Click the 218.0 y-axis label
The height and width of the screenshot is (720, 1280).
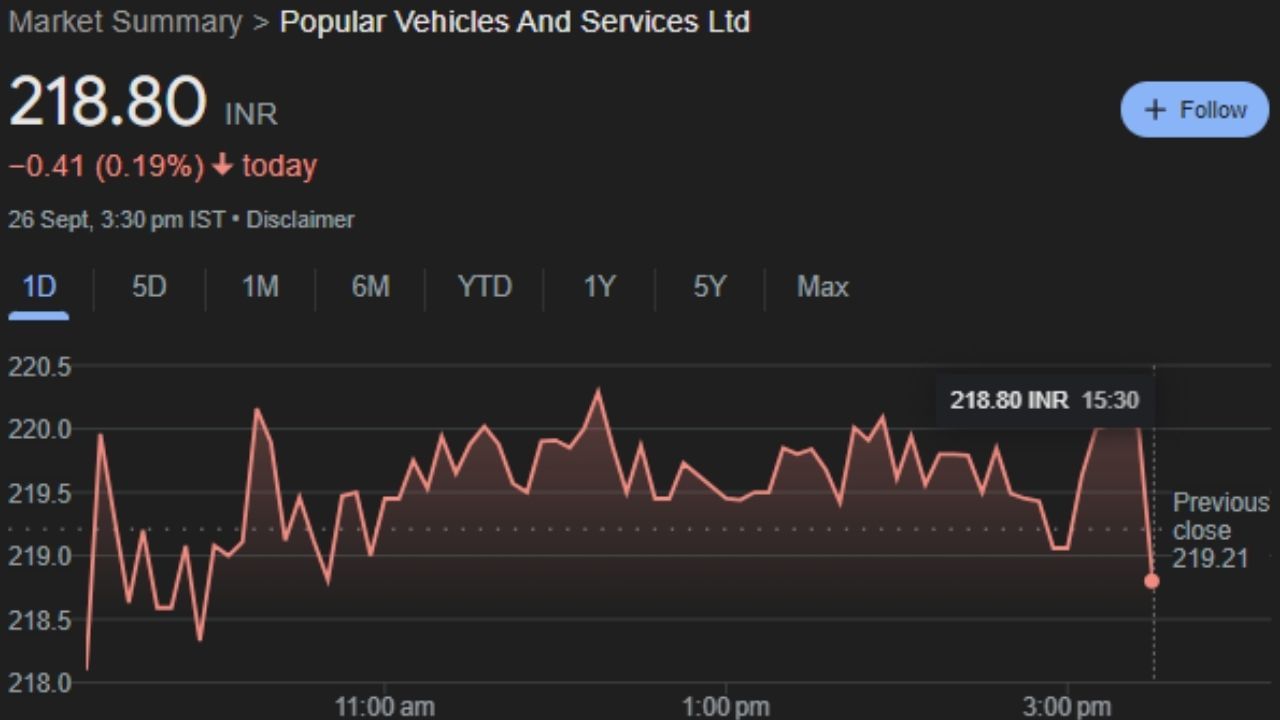pos(40,683)
